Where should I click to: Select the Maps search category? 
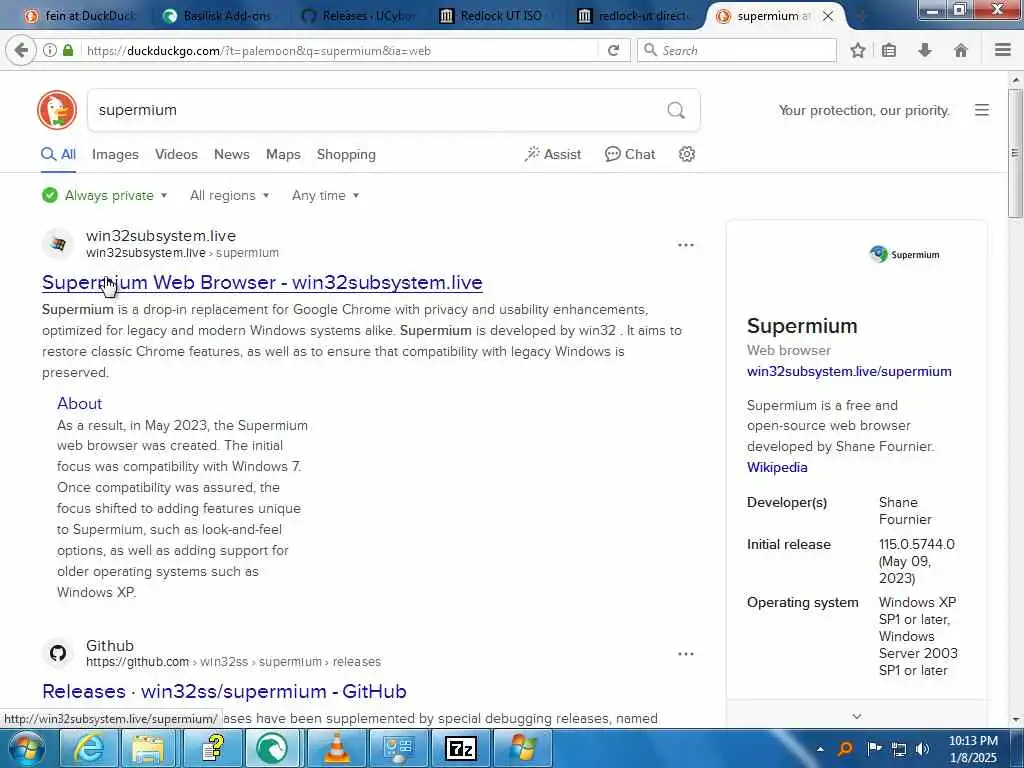pos(283,154)
